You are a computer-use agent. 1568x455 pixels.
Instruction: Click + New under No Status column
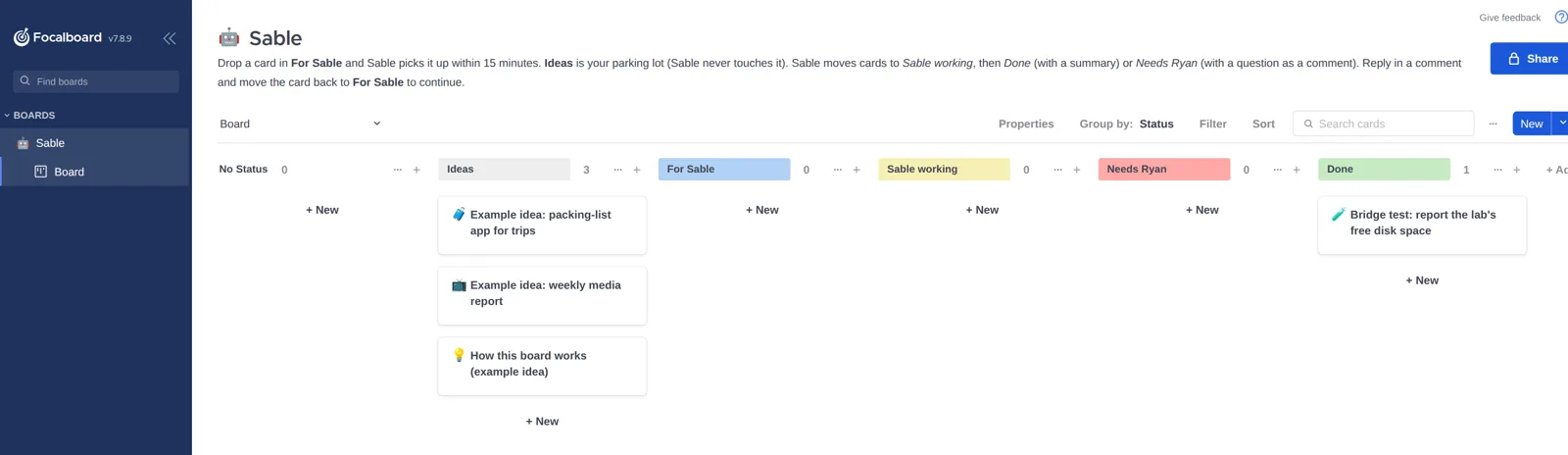click(x=322, y=210)
